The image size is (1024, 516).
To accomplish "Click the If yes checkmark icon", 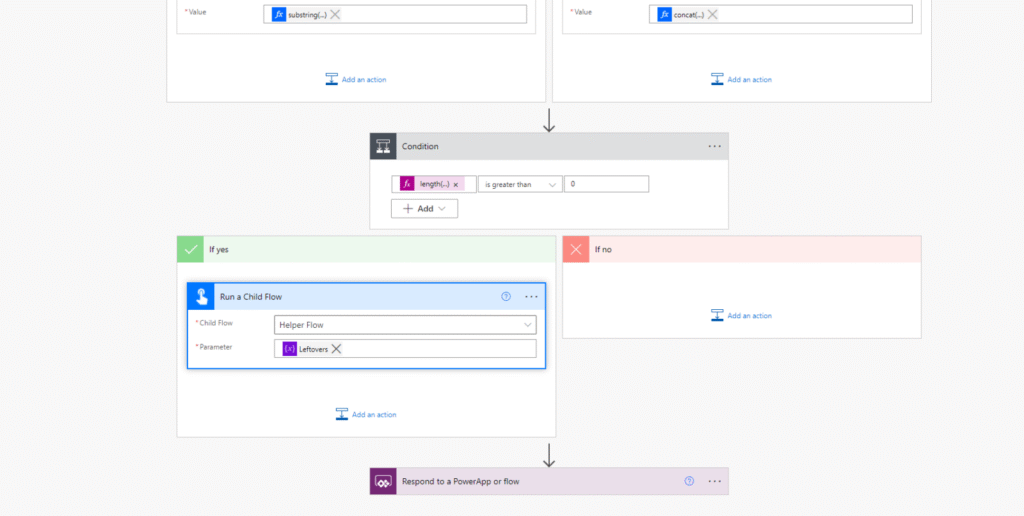I will [190, 250].
